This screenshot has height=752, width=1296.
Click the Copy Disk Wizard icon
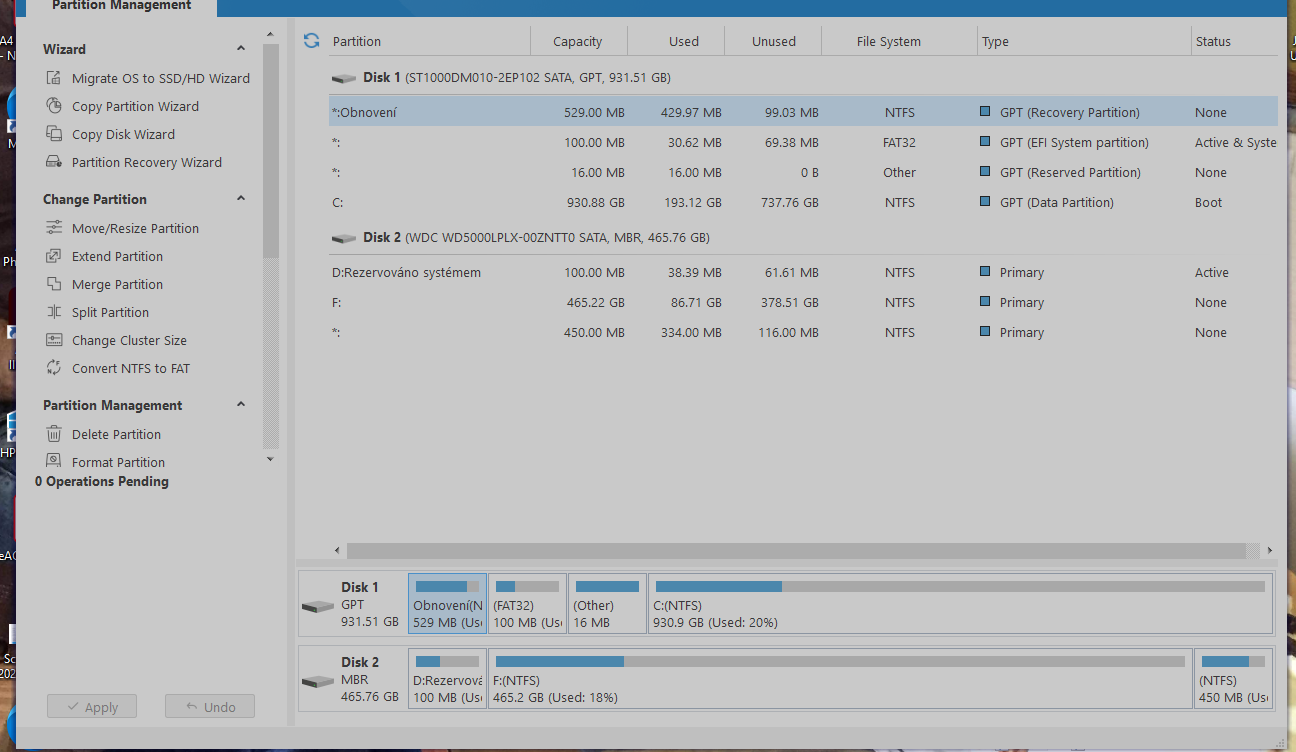click(54, 134)
